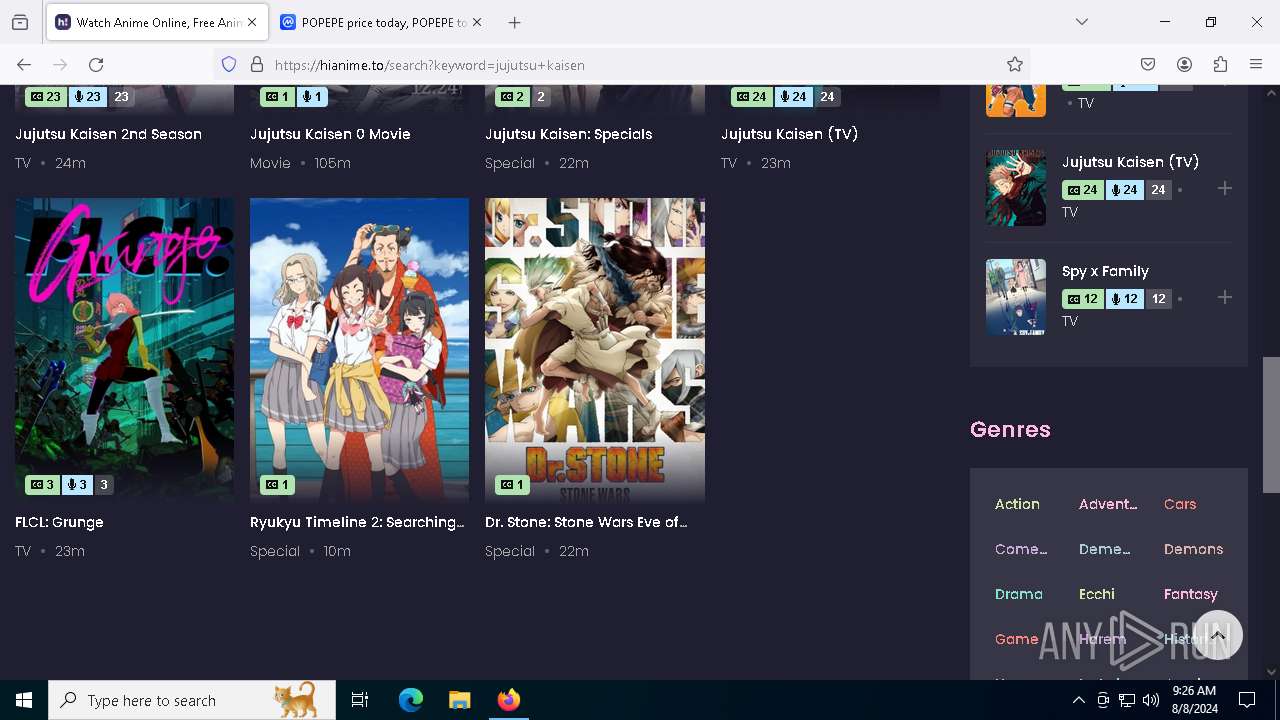Show hidden system tray icons

pyautogui.click(x=1078, y=700)
